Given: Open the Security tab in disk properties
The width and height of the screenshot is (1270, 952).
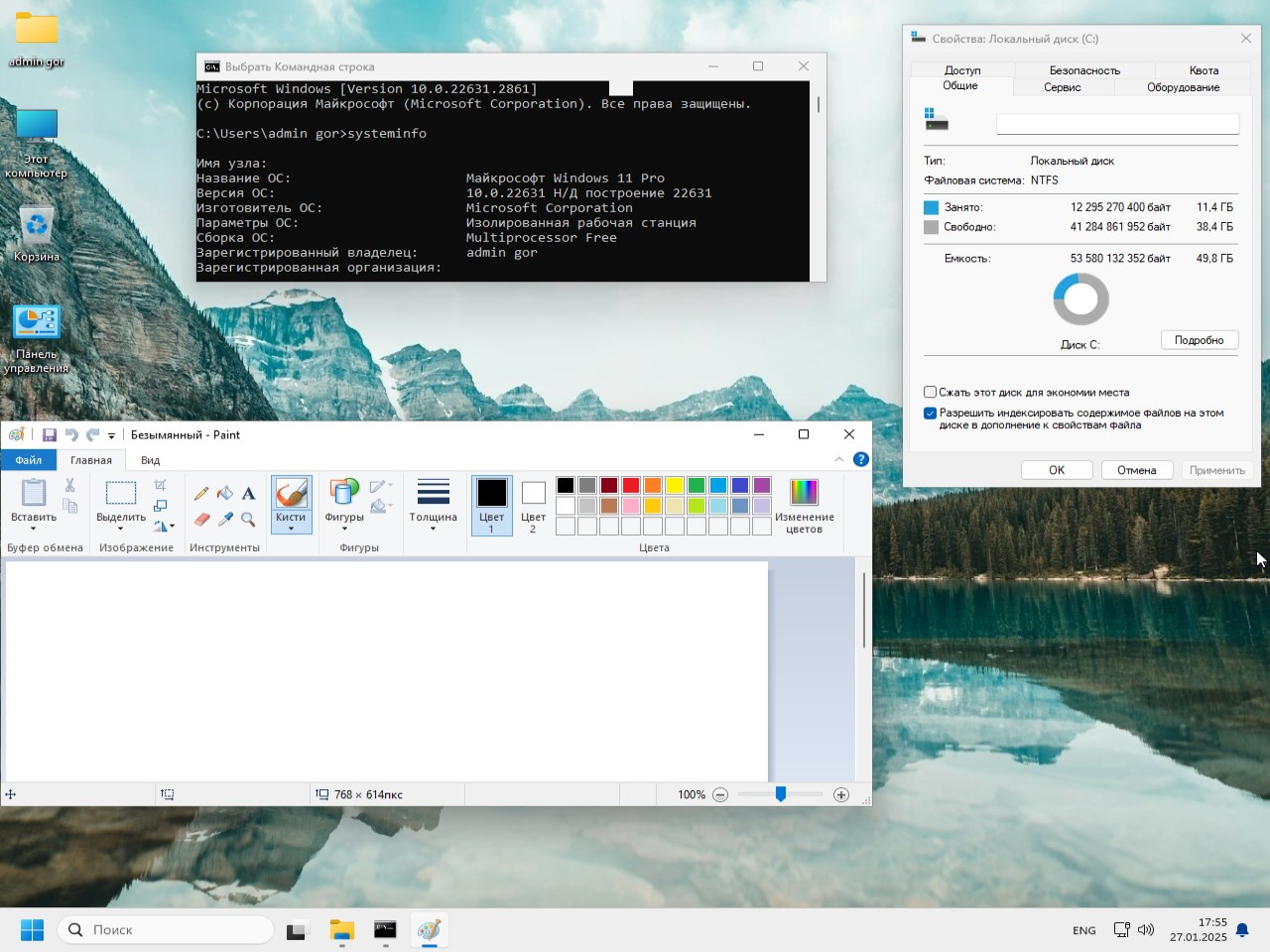Looking at the screenshot, I should coord(1084,70).
